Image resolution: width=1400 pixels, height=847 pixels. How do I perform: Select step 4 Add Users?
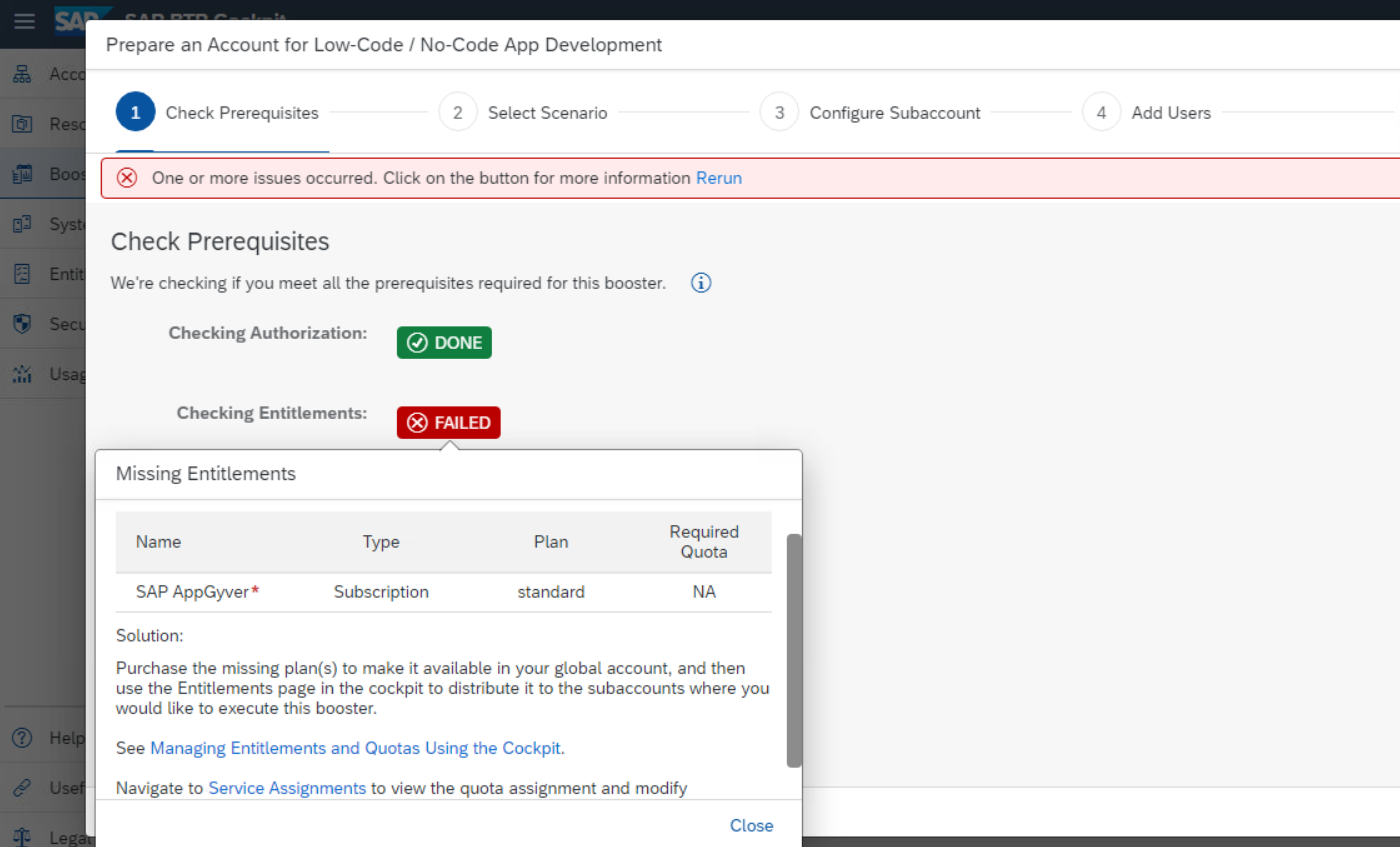pyautogui.click(x=1147, y=113)
